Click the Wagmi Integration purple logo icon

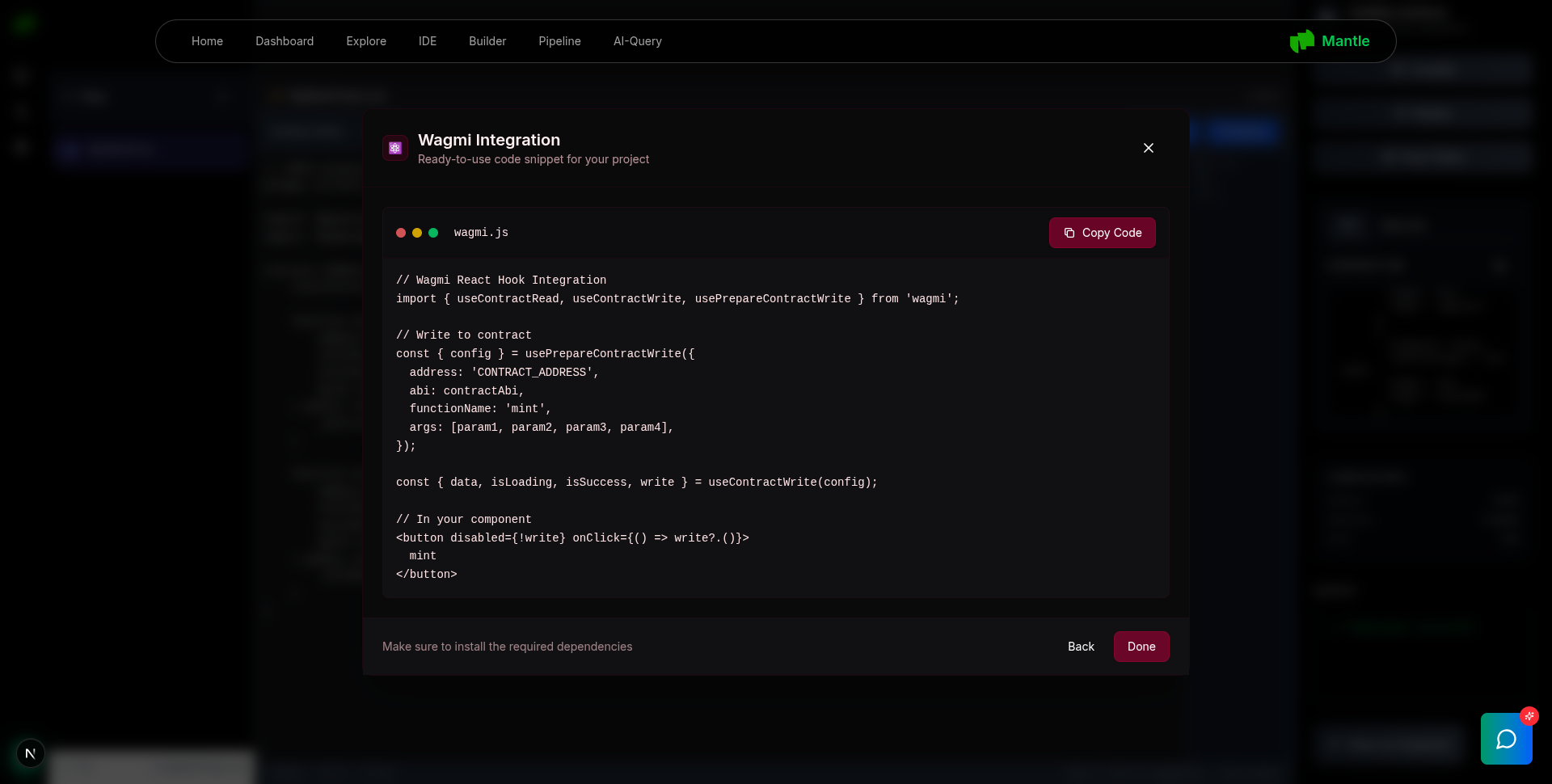click(395, 148)
